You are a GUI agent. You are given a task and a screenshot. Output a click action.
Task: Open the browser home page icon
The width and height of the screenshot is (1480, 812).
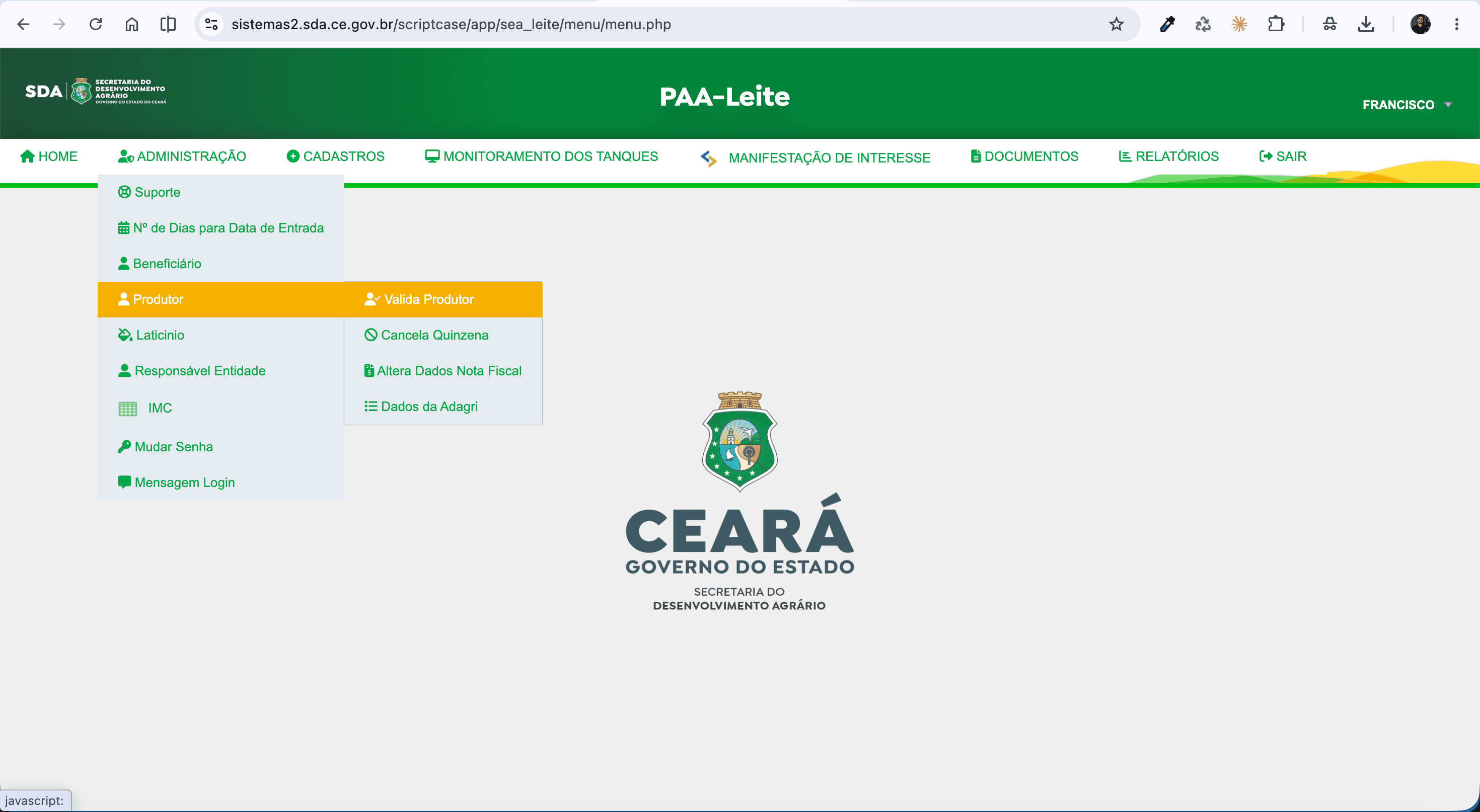pos(131,24)
